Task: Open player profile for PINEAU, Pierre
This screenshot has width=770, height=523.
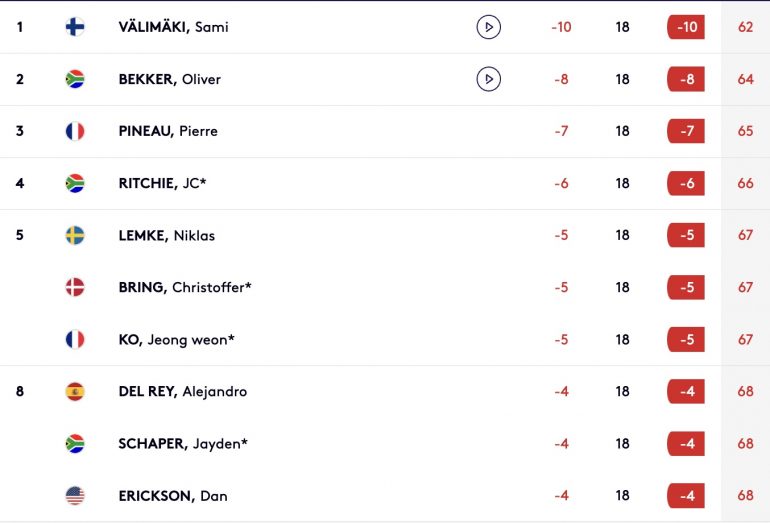Action: (x=168, y=131)
